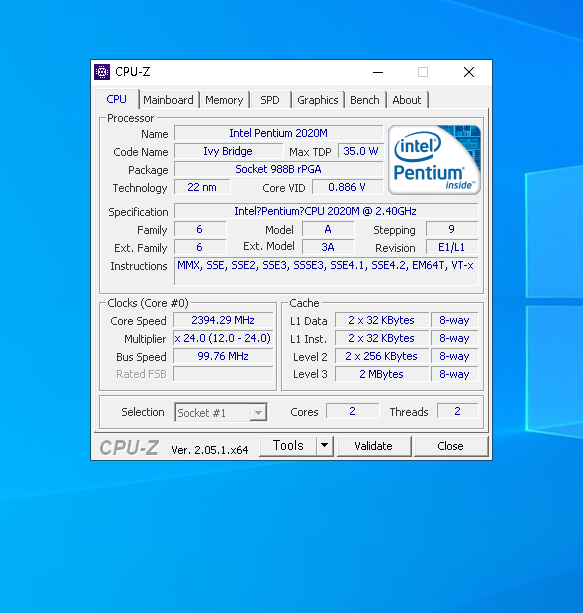The height and width of the screenshot is (613, 583).
Task: Click the Ext. Family value 6
Action: click(x=199, y=247)
